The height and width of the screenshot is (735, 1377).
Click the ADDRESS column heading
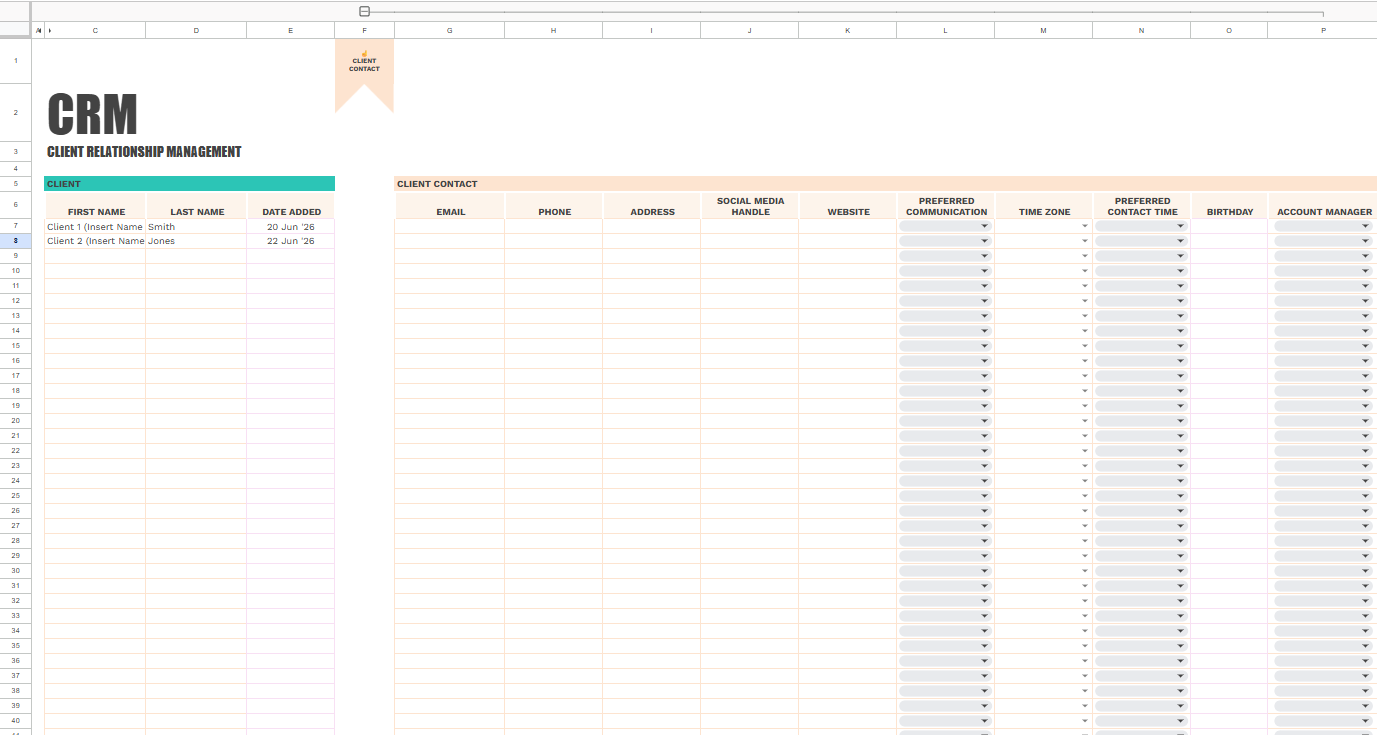pos(652,212)
